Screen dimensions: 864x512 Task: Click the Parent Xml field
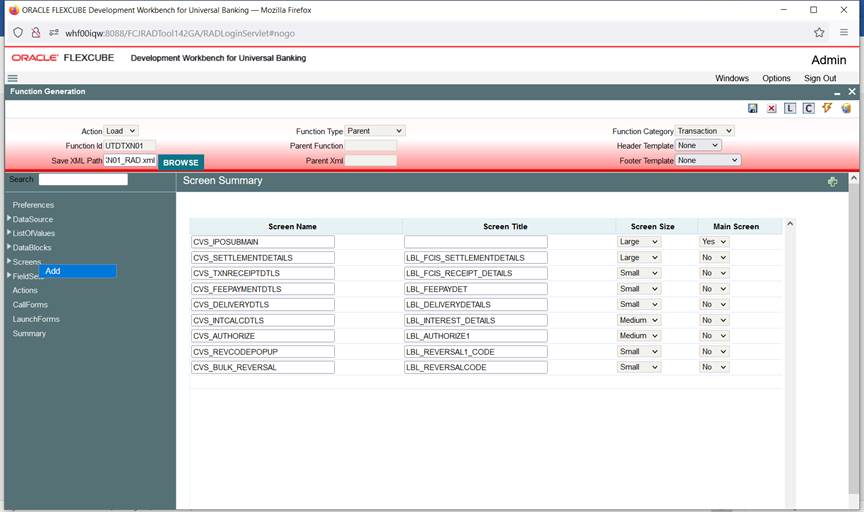coord(370,160)
